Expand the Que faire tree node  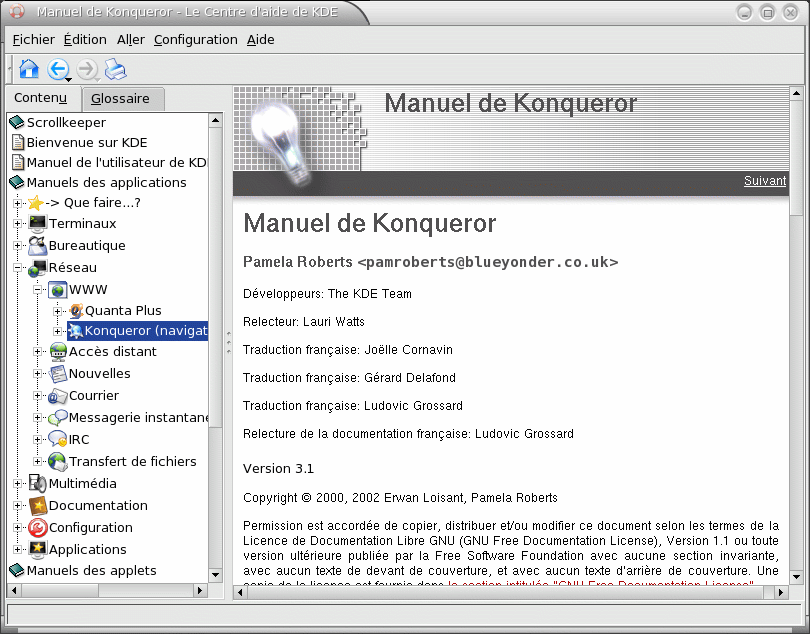pyautogui.click(x=17, y=203)
